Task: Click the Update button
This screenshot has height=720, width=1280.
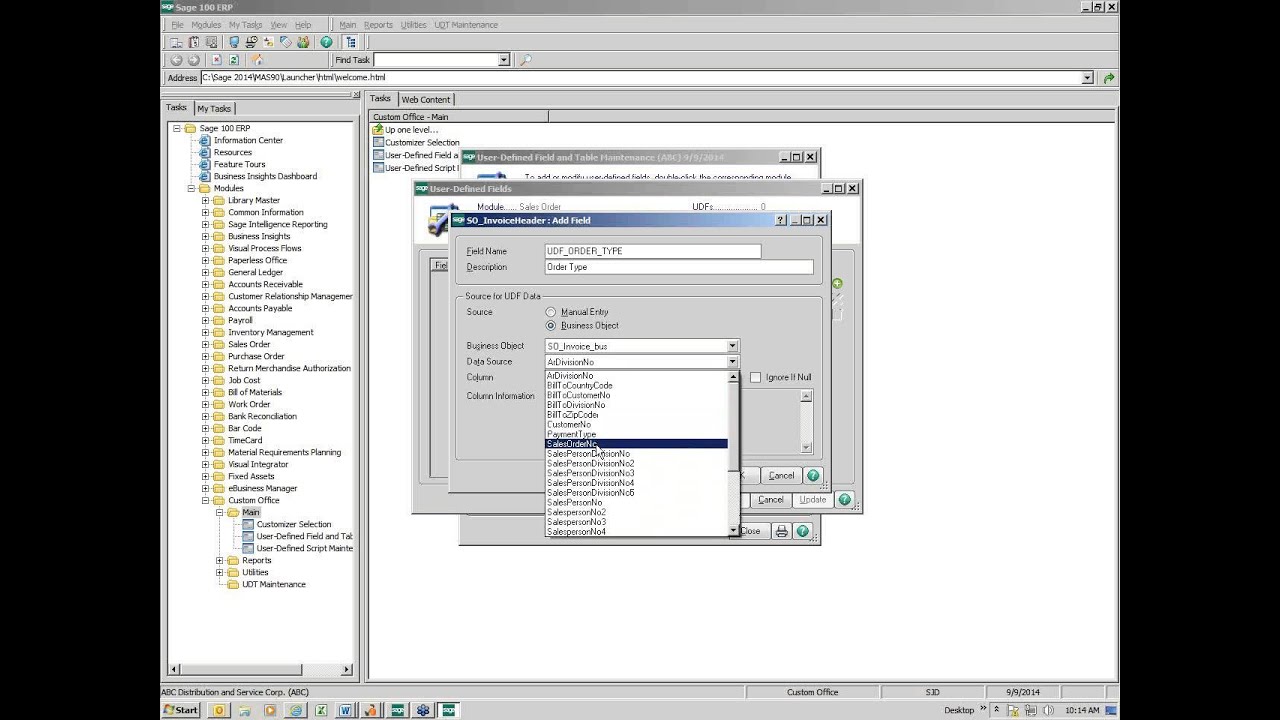Action: [813, 500]
